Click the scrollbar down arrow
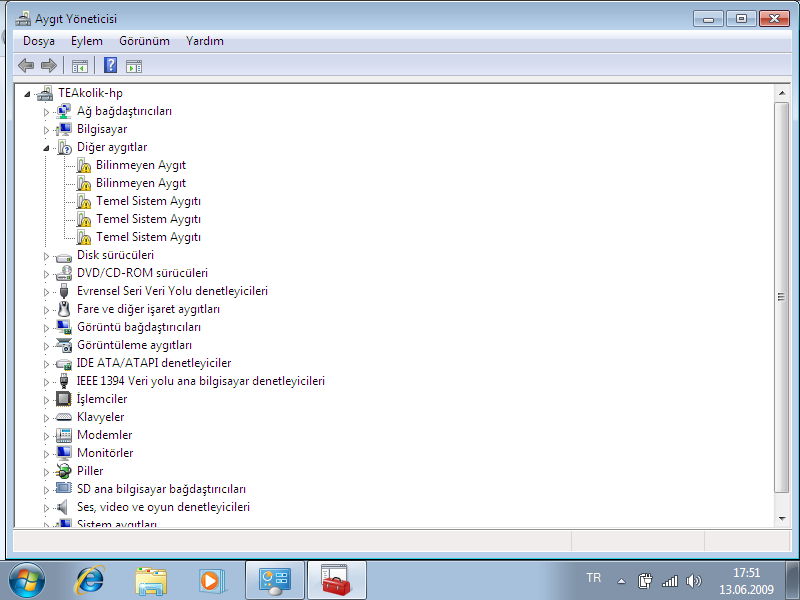 tap(782, 519)
